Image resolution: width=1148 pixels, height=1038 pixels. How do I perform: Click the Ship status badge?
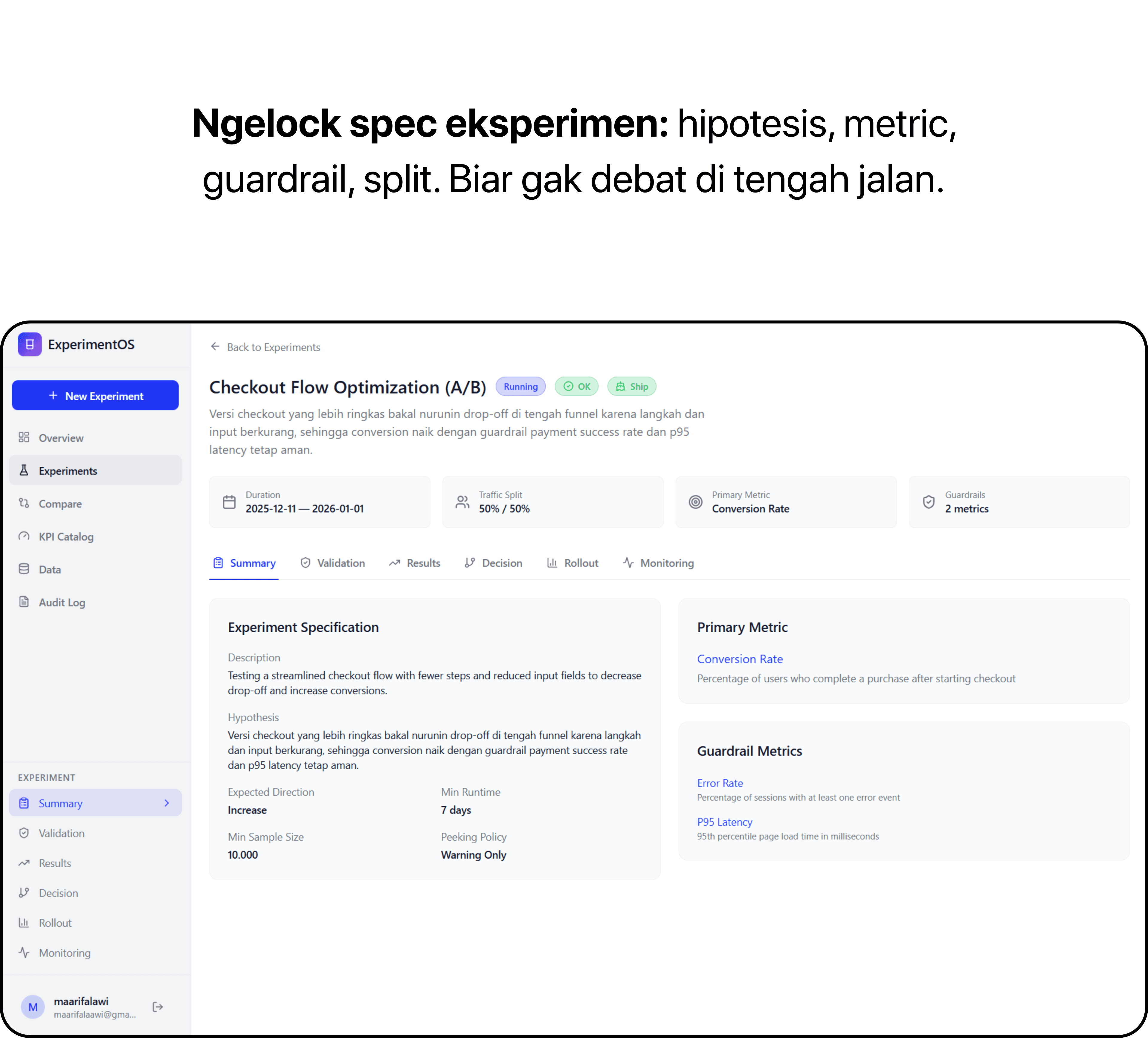(631, 387)
